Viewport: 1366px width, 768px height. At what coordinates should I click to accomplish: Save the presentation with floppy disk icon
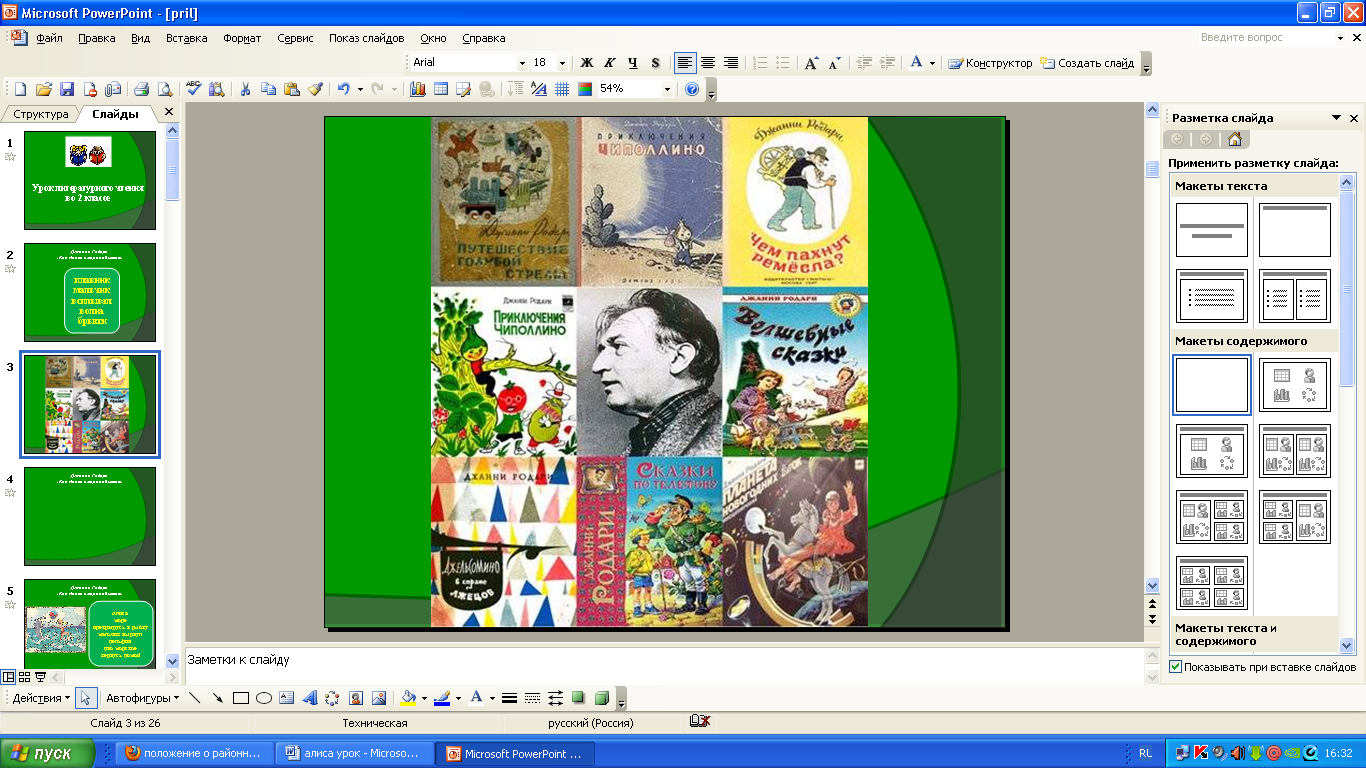[67, 89]
